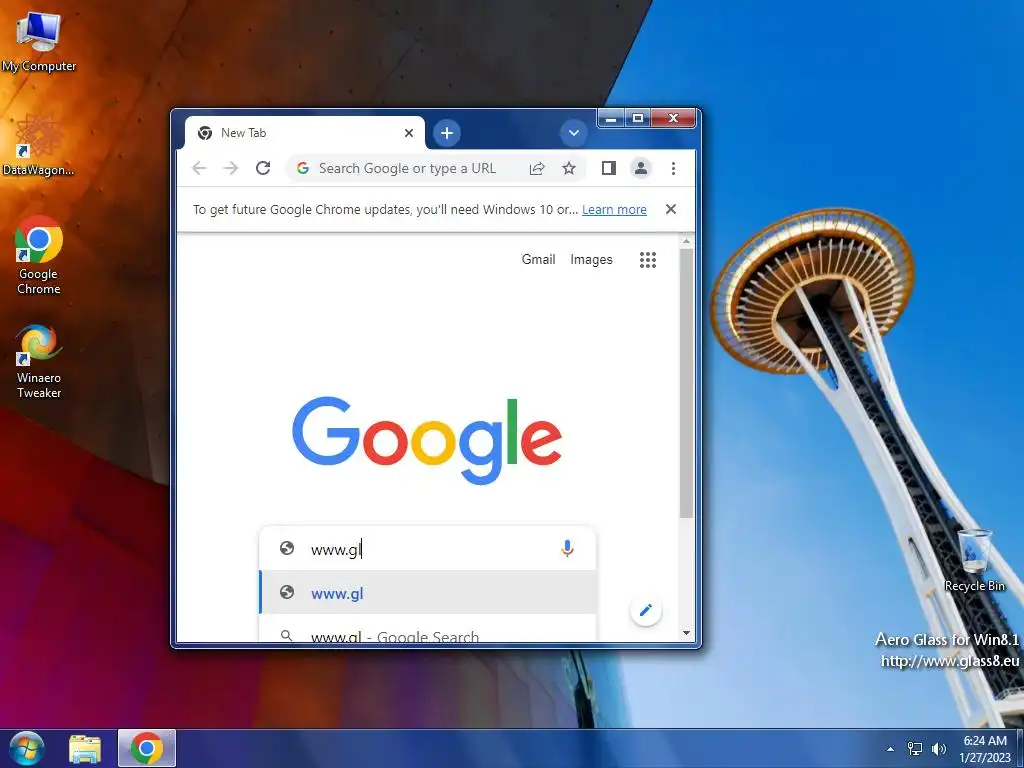The image size is (1024, 768).
Task: Open Windows Explorer from taskbar
Action: (86, 748)
